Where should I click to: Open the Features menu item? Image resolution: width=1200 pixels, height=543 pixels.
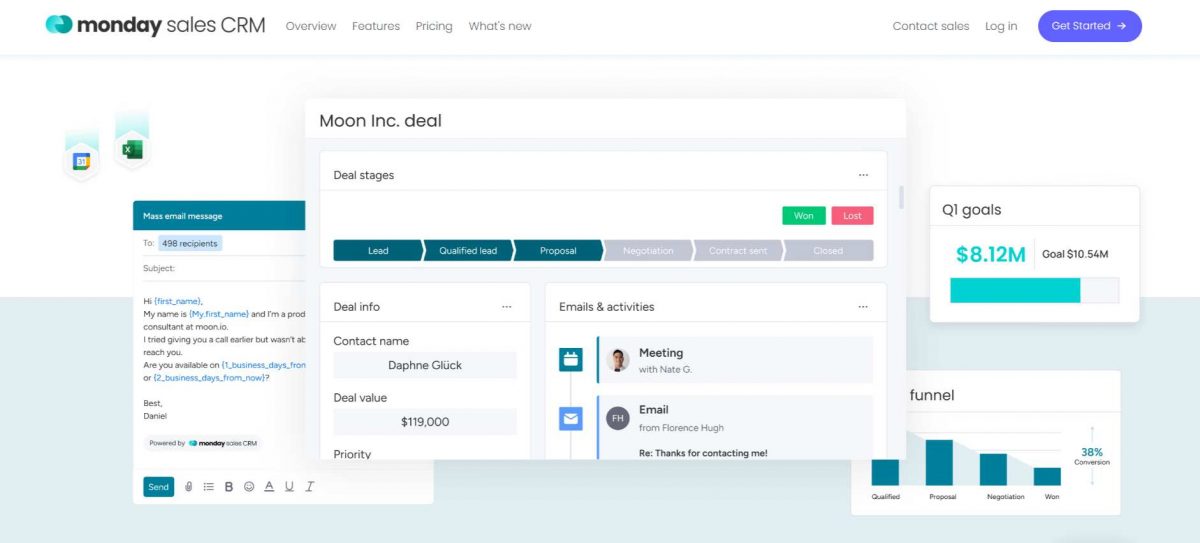pyautogui.click(x=376, y=26)
